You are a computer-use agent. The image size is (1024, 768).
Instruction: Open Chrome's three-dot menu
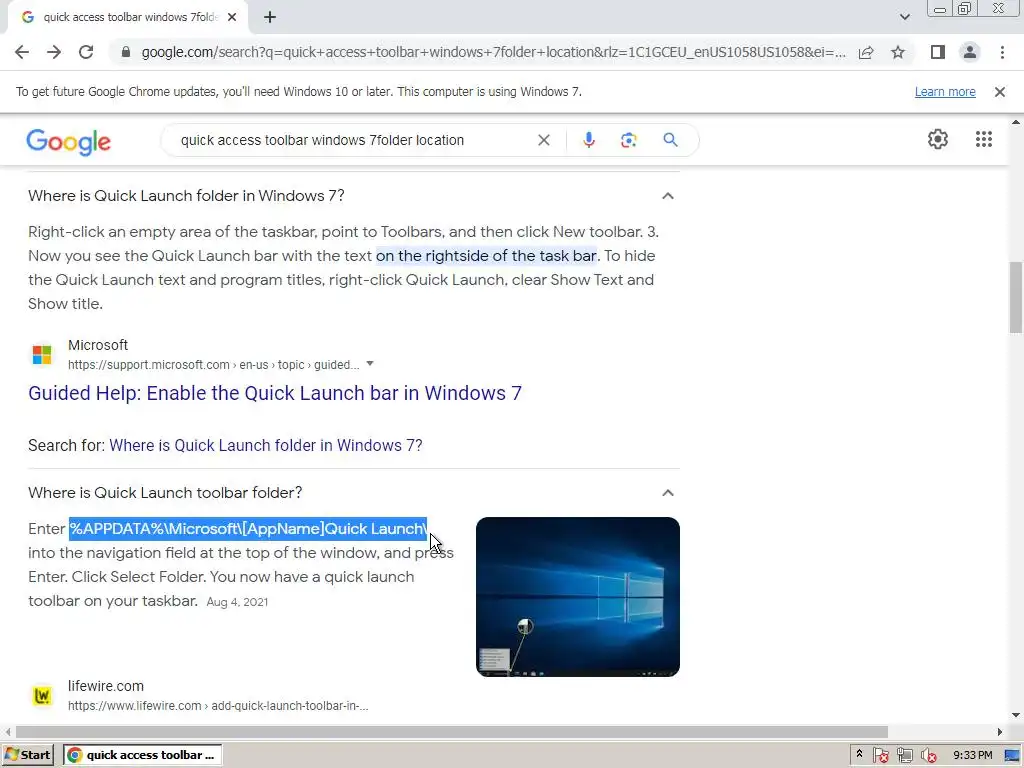pos(1002,52)
